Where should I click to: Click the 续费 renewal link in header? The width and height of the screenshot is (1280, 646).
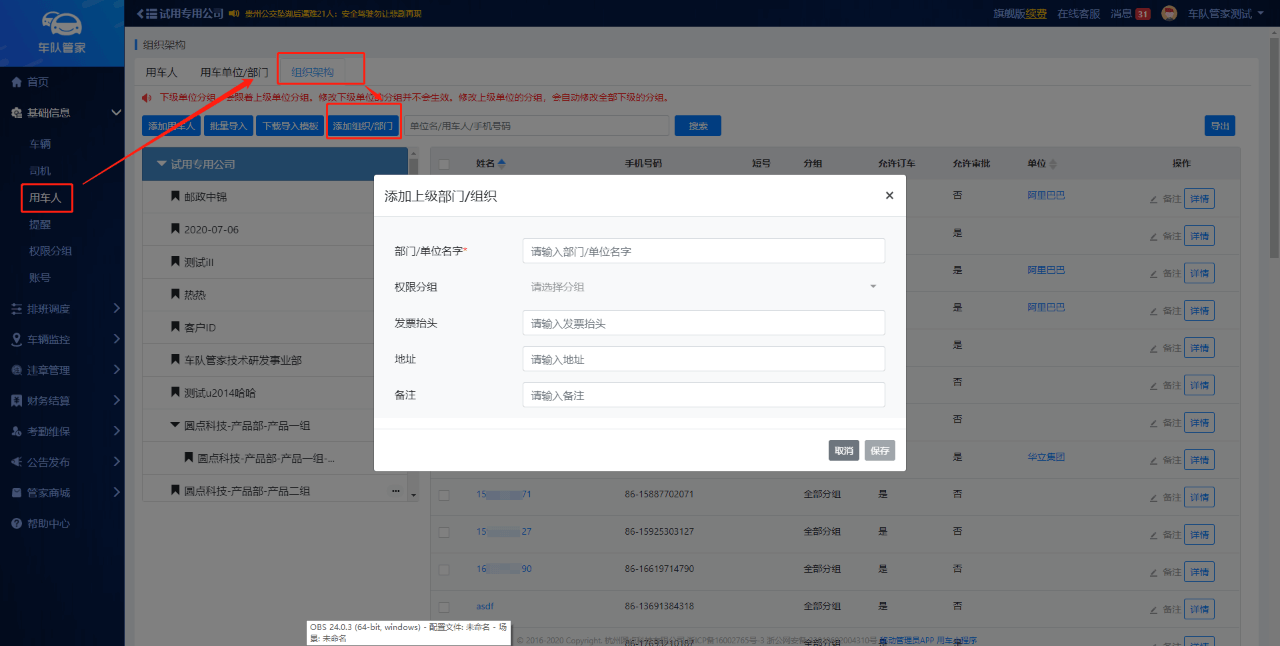[x=1036, y=13]
